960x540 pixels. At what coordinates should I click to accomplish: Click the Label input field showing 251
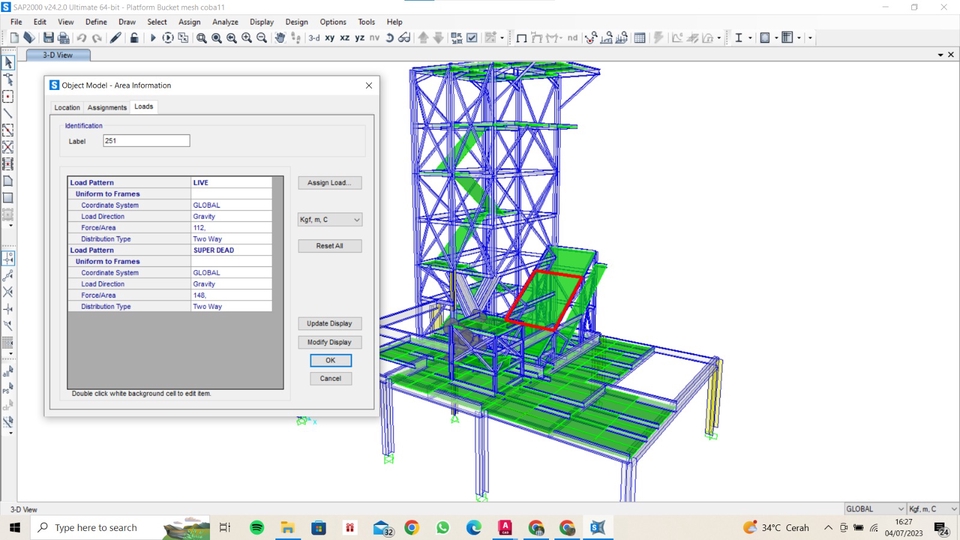[146, 141]
